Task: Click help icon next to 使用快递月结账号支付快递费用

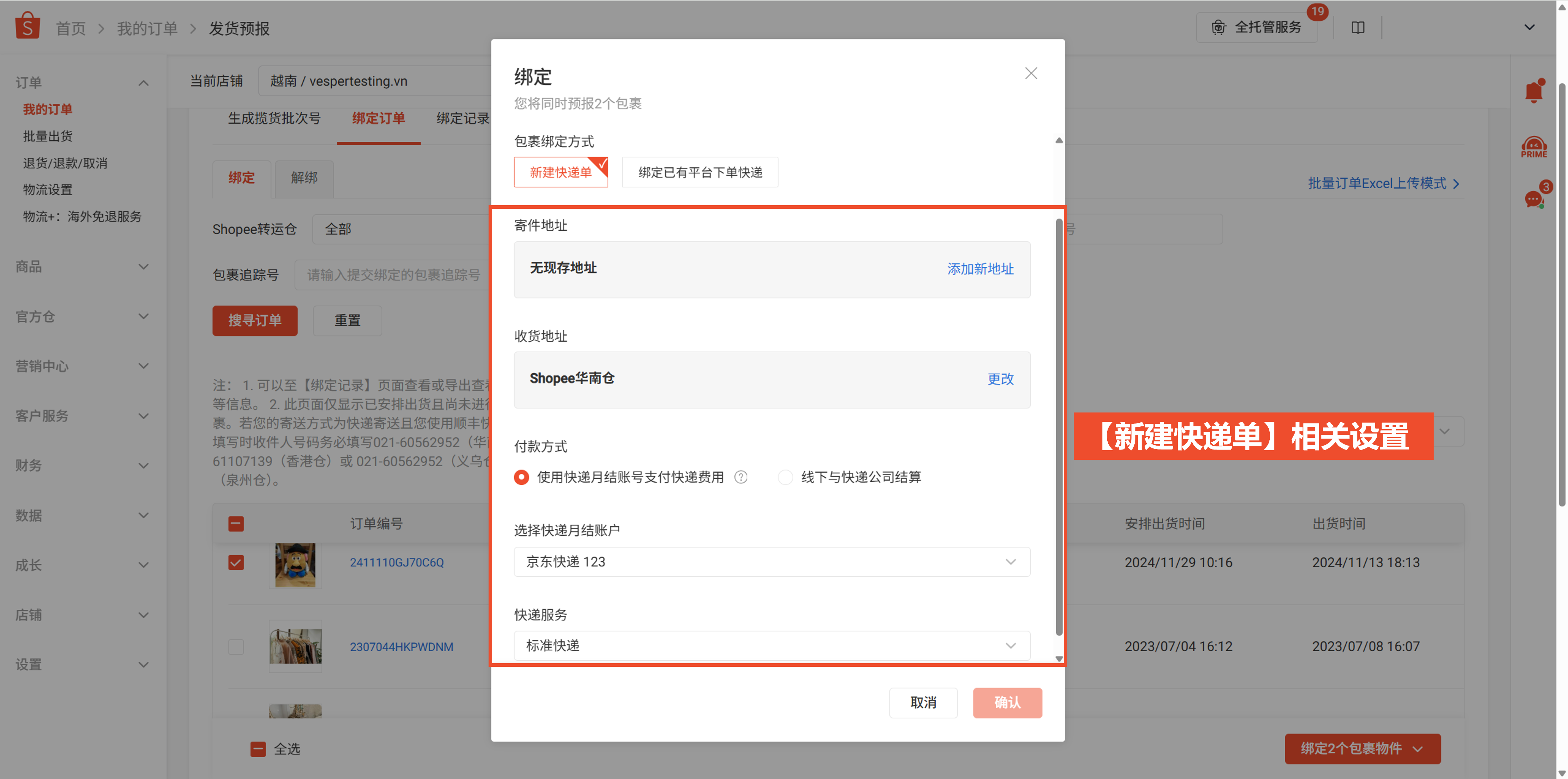Action: [741, 477]
